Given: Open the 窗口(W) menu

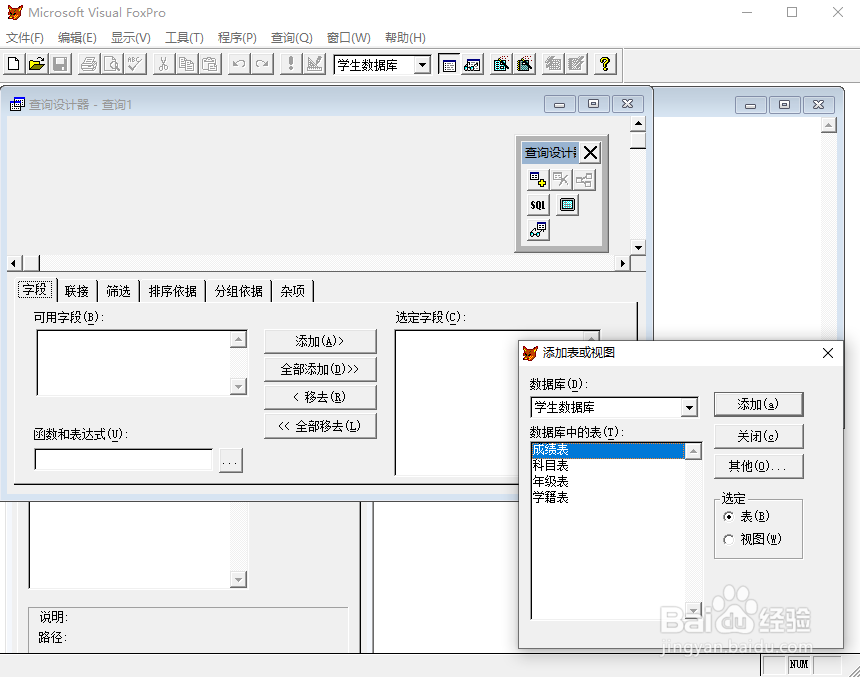Looking at the screenshot, I should click(348, 38).
